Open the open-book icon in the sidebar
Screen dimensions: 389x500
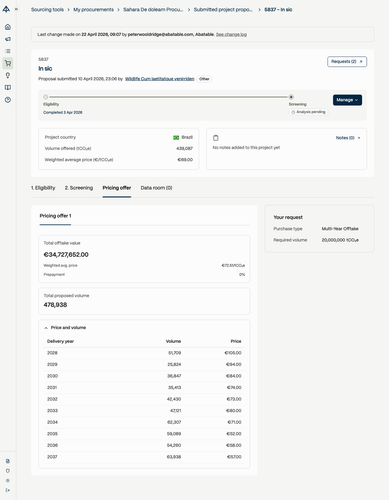pyautogui.click(x=8, y=87)
